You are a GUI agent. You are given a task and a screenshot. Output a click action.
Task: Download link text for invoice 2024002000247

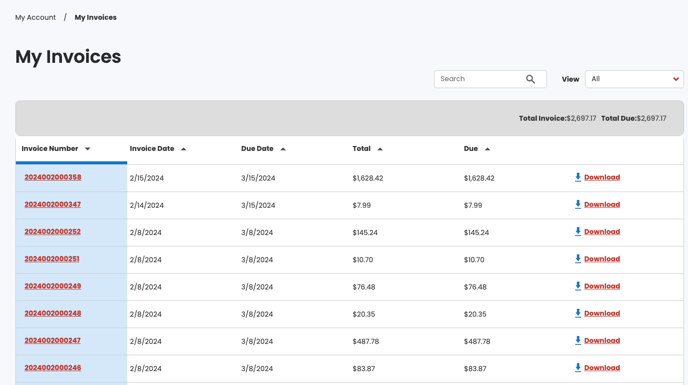(x=602, y=340)
